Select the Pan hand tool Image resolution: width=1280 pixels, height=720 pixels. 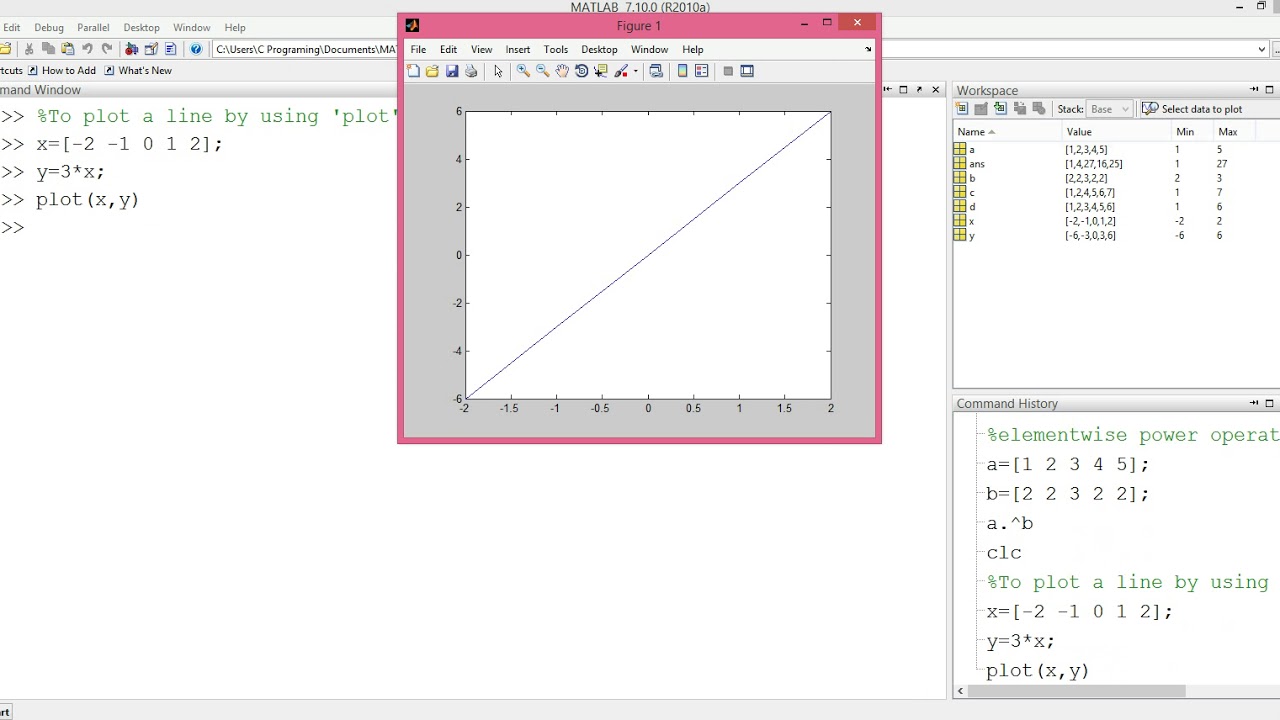(562, 71)
